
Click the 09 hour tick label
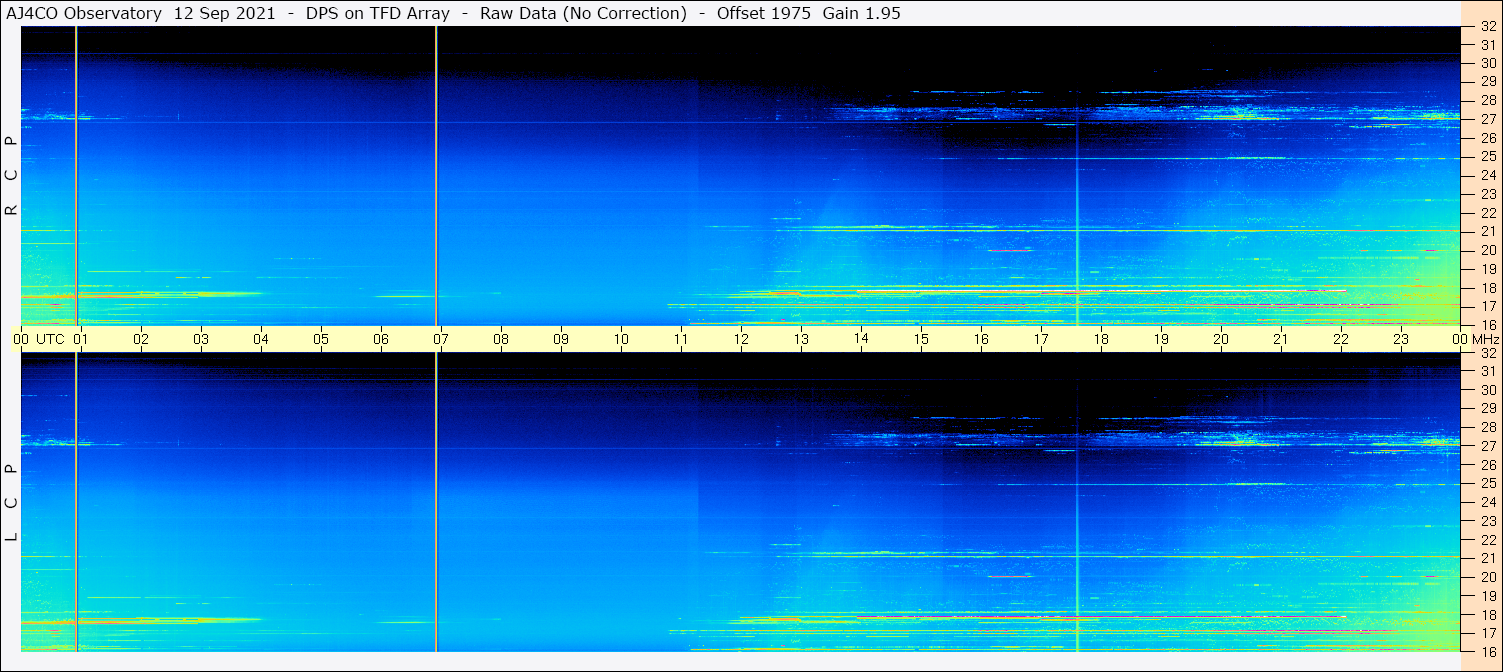pos(561,339)
